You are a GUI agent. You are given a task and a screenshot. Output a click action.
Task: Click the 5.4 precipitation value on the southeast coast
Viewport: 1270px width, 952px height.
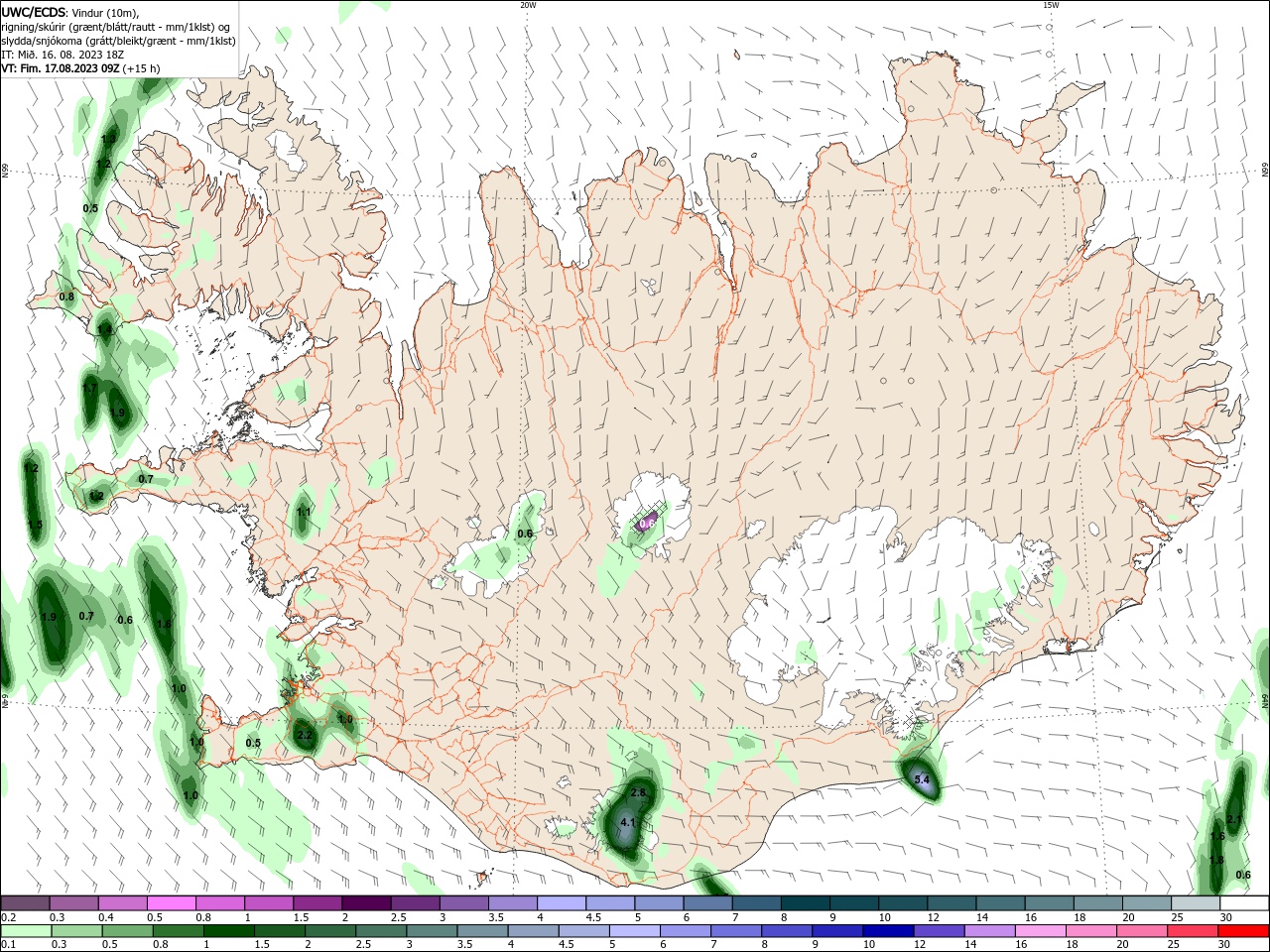(x=922, y=779)
